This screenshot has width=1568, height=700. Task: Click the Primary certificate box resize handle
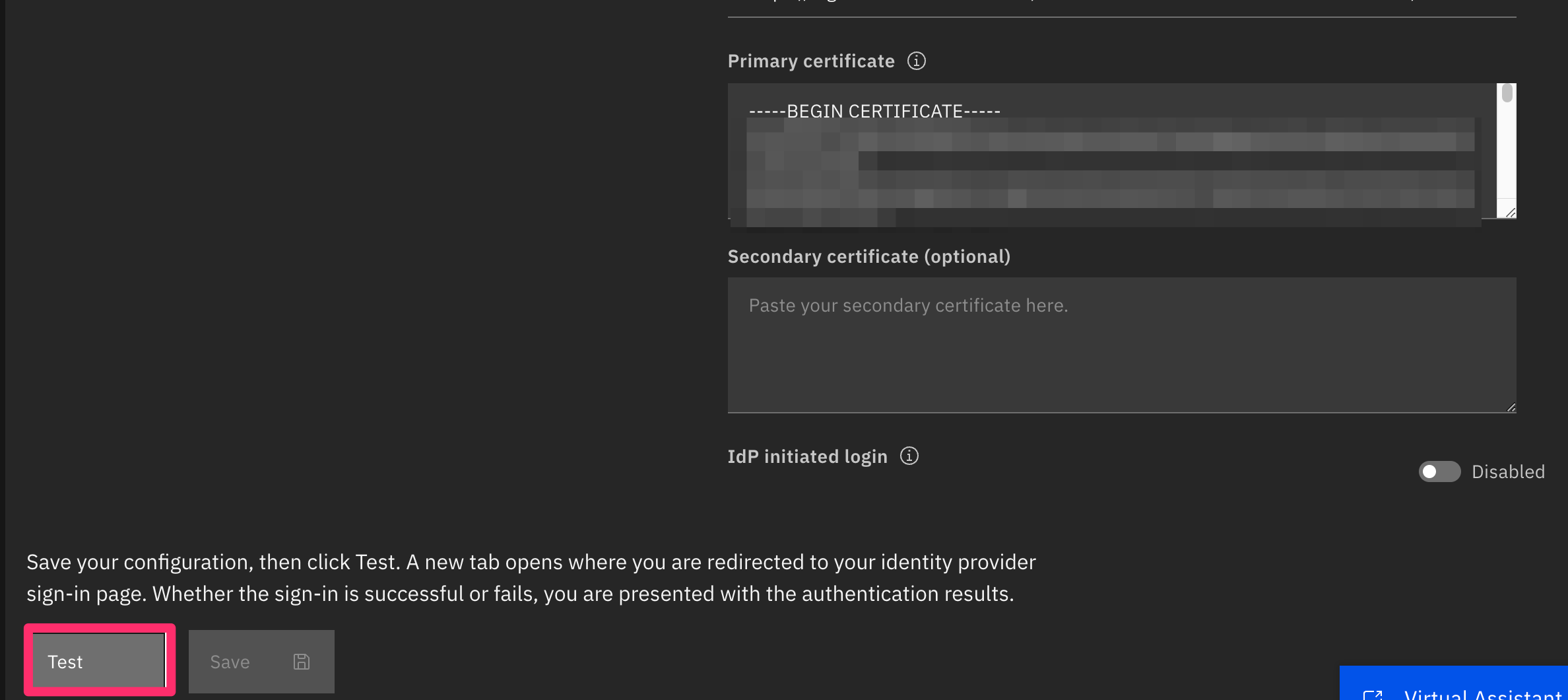coord(1510,212)
